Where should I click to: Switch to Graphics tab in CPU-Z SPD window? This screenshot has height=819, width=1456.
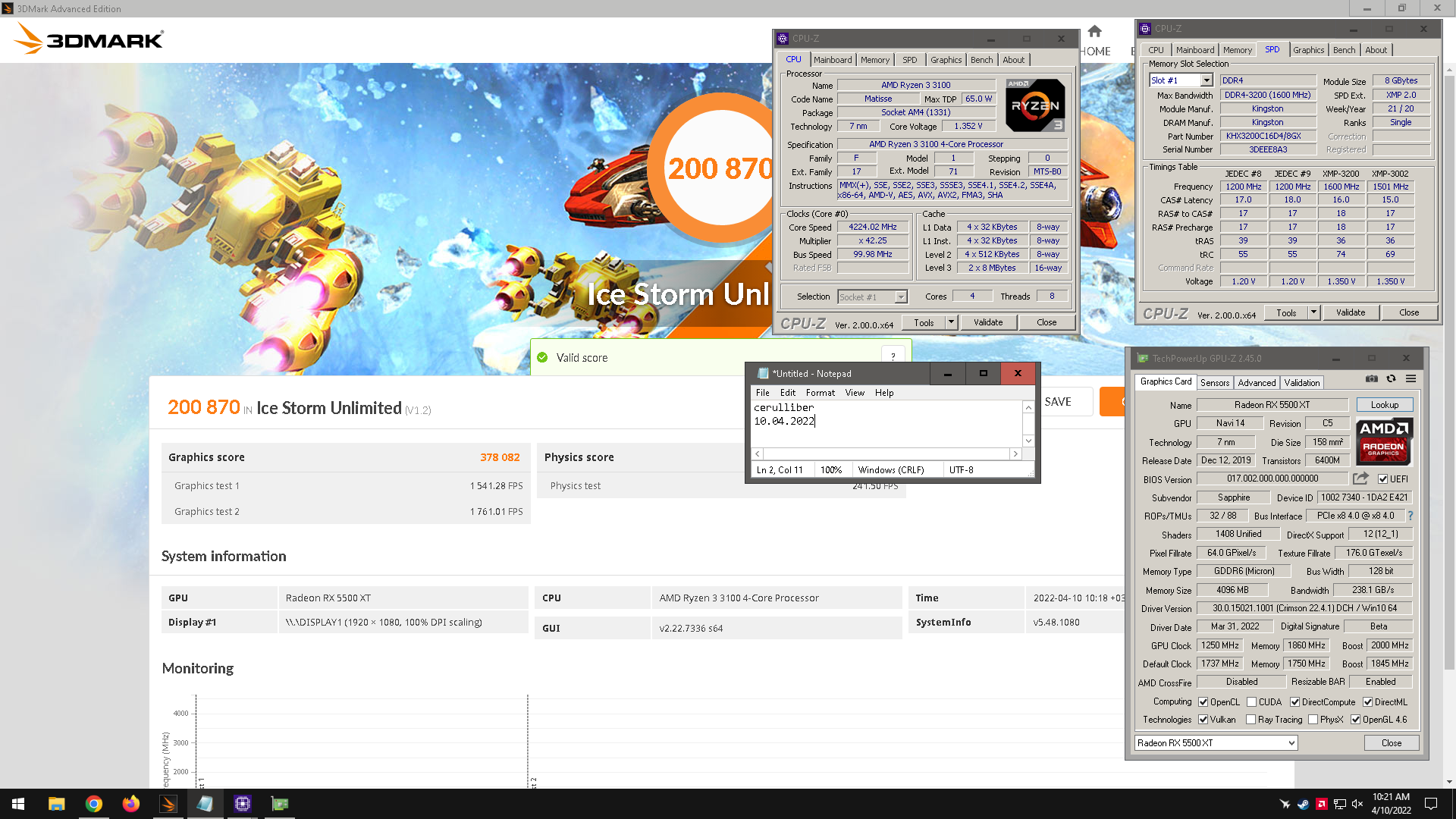(x=1308, y=50)
